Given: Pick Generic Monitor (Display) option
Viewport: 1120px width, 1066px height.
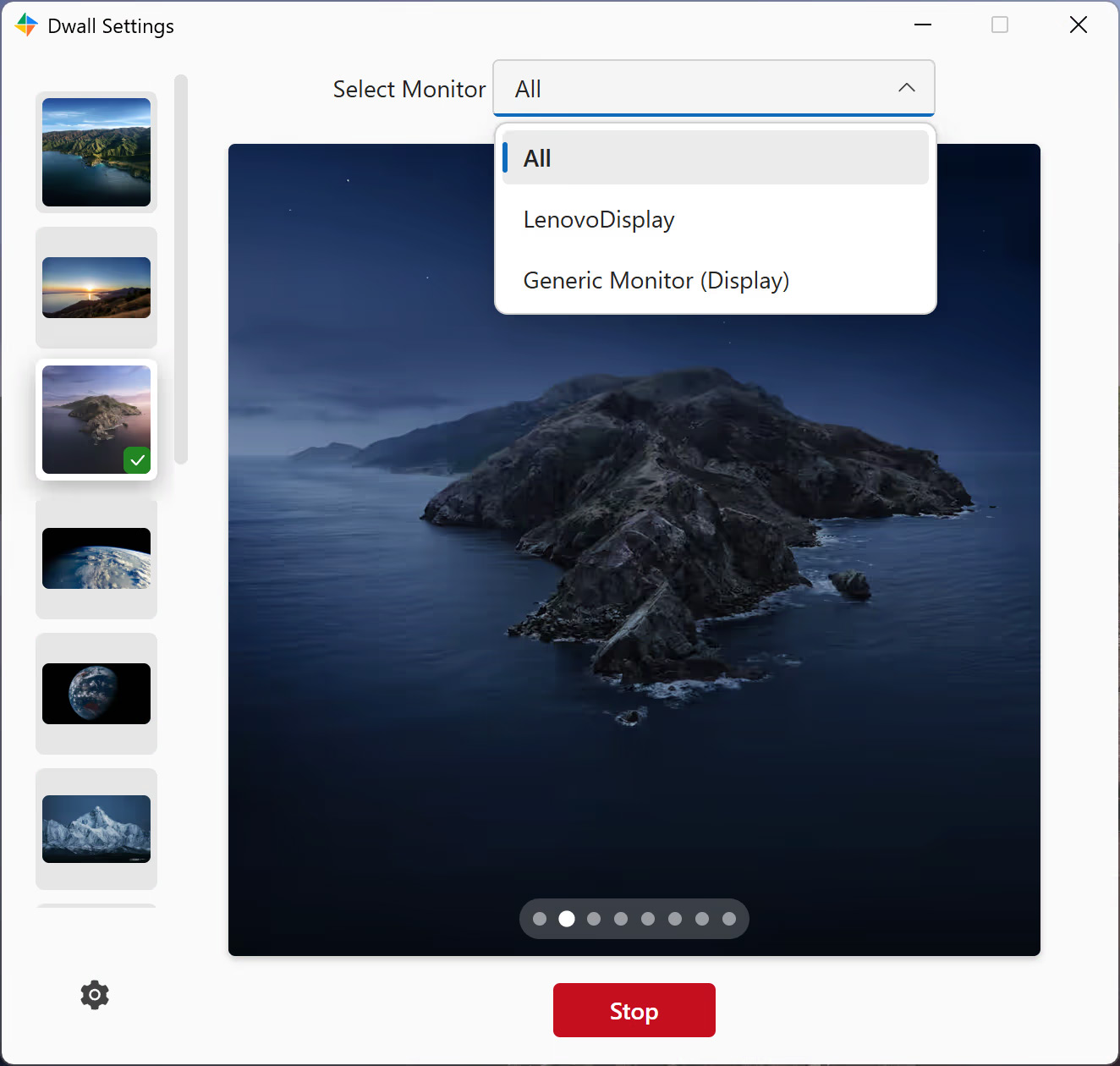Looking at the screenshot, I should click(716, 281).
